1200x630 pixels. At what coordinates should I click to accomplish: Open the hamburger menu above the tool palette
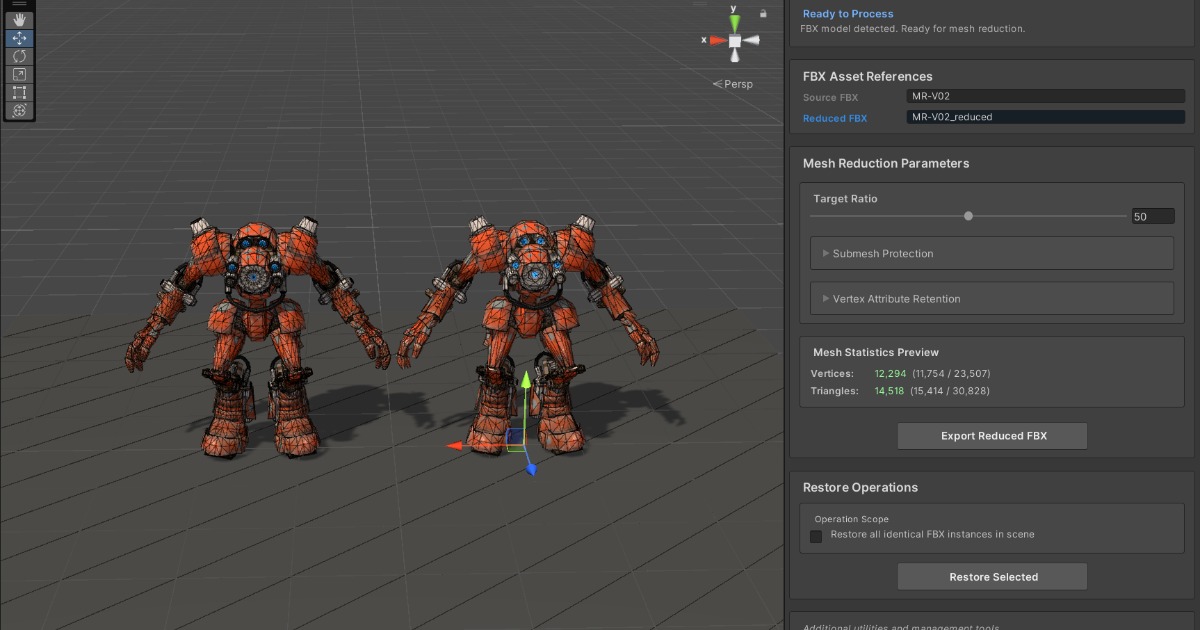coord(20,4)
